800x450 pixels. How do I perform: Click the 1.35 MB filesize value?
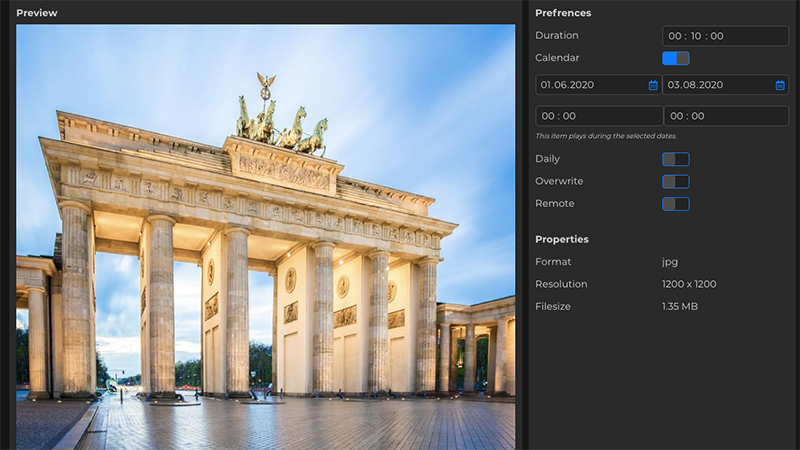coord(680,306)
